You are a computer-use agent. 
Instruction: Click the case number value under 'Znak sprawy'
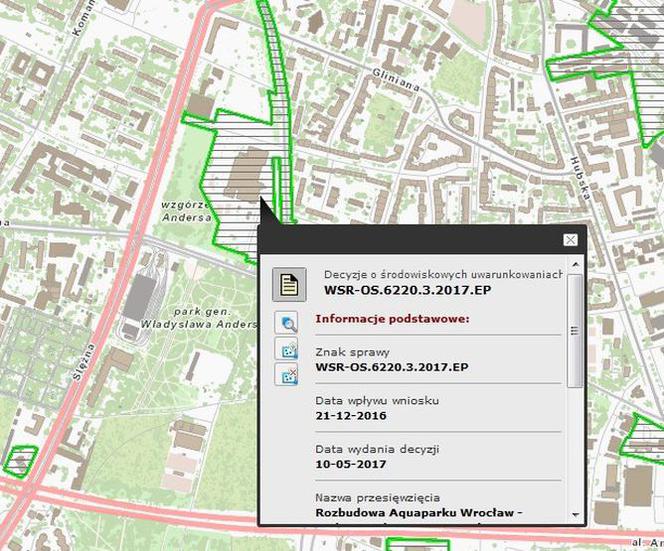[x=392, y=367]
